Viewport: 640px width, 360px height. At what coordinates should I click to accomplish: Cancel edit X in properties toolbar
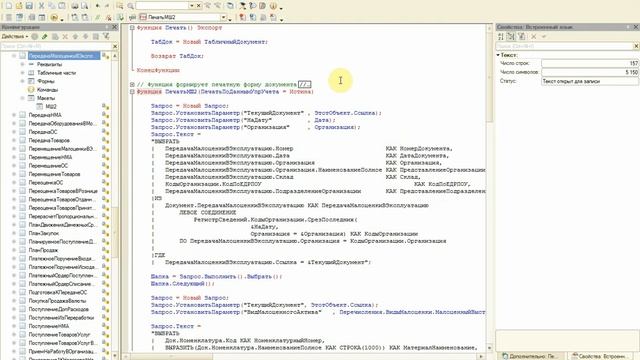point(533,36)
